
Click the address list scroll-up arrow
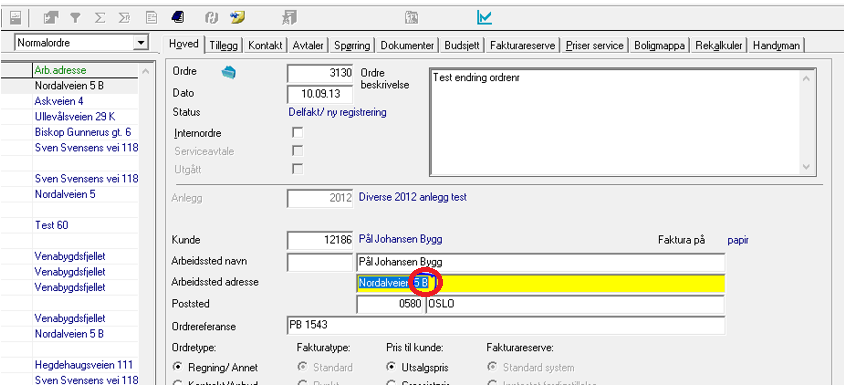145,71
